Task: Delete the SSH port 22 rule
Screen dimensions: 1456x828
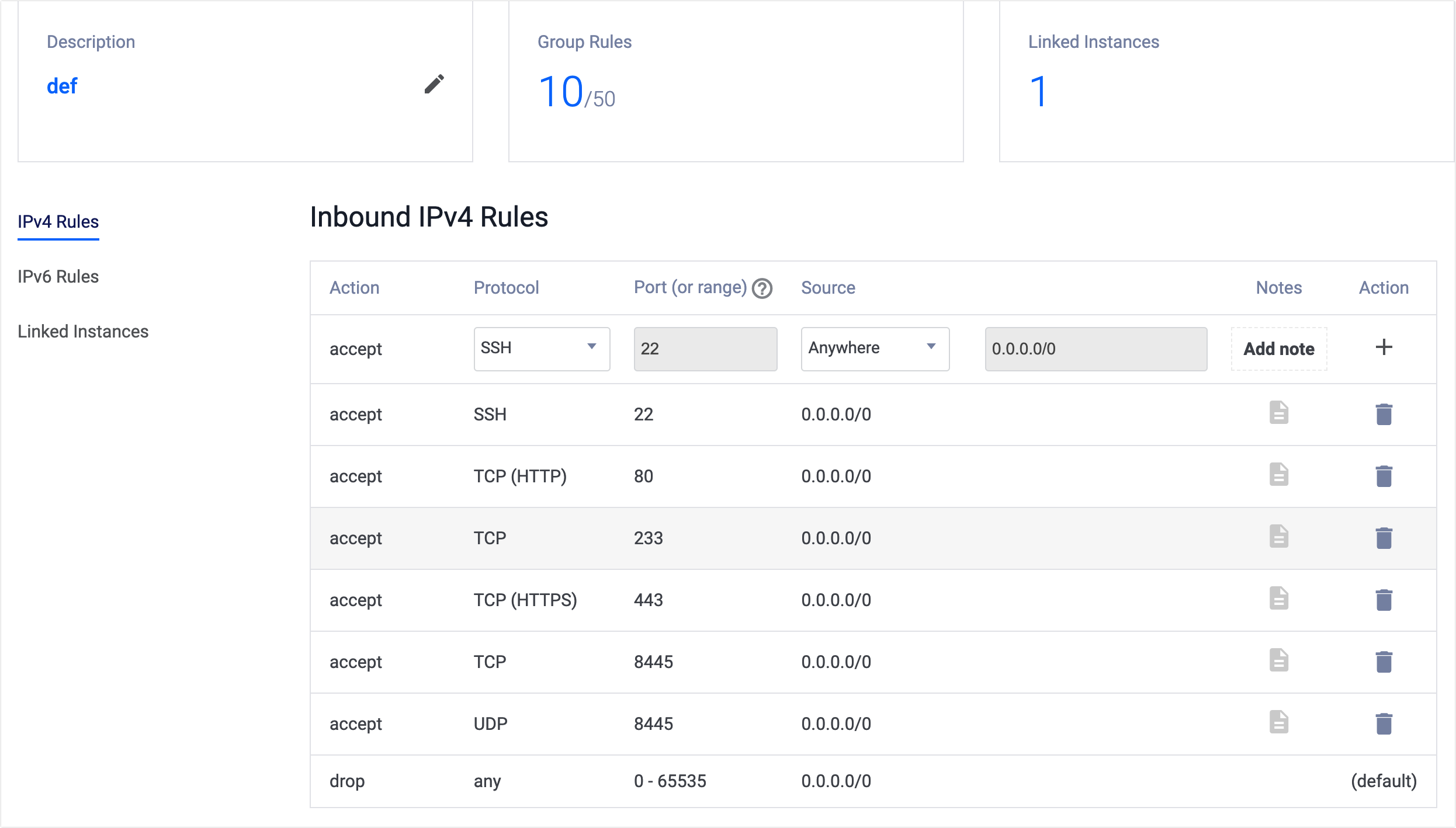Action: [x=1384, y=414]
